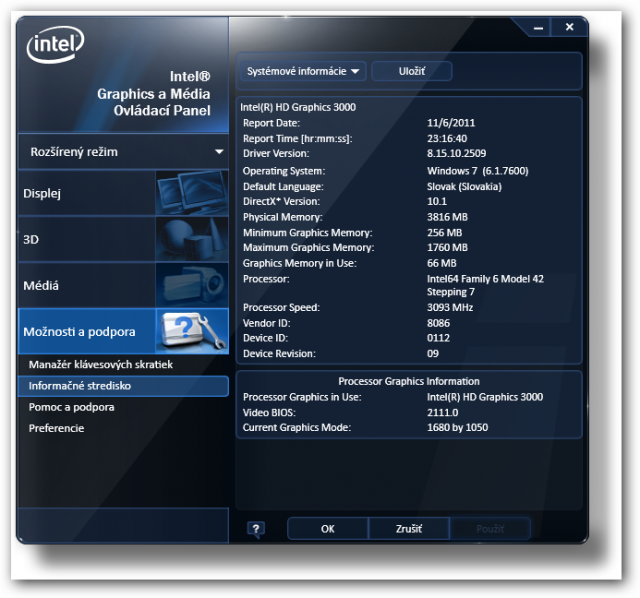Go to Pomoc a podpora
640x598 pixels.
tap(71, 407)
